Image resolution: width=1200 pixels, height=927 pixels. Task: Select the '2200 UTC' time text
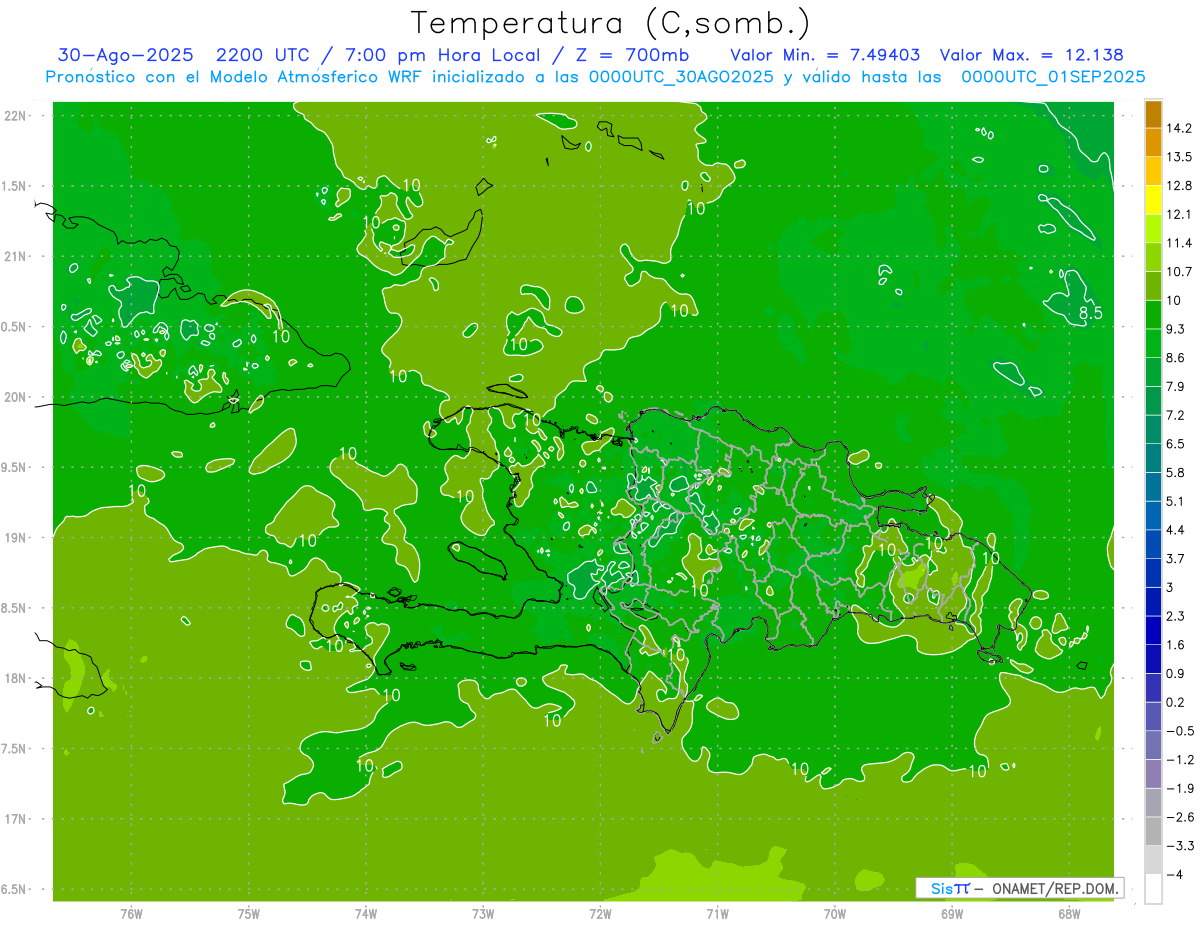coord(265,55)
